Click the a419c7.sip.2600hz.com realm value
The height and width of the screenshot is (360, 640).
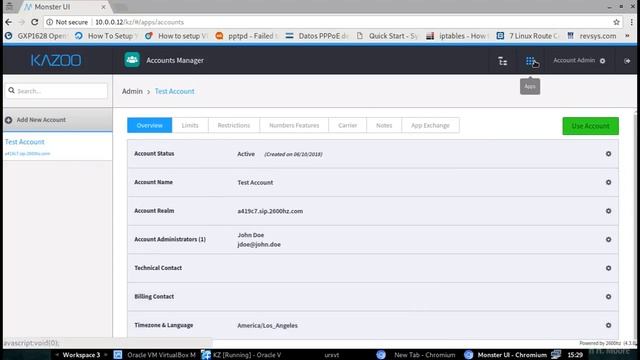pyautogui.click(x=270, y=211)
